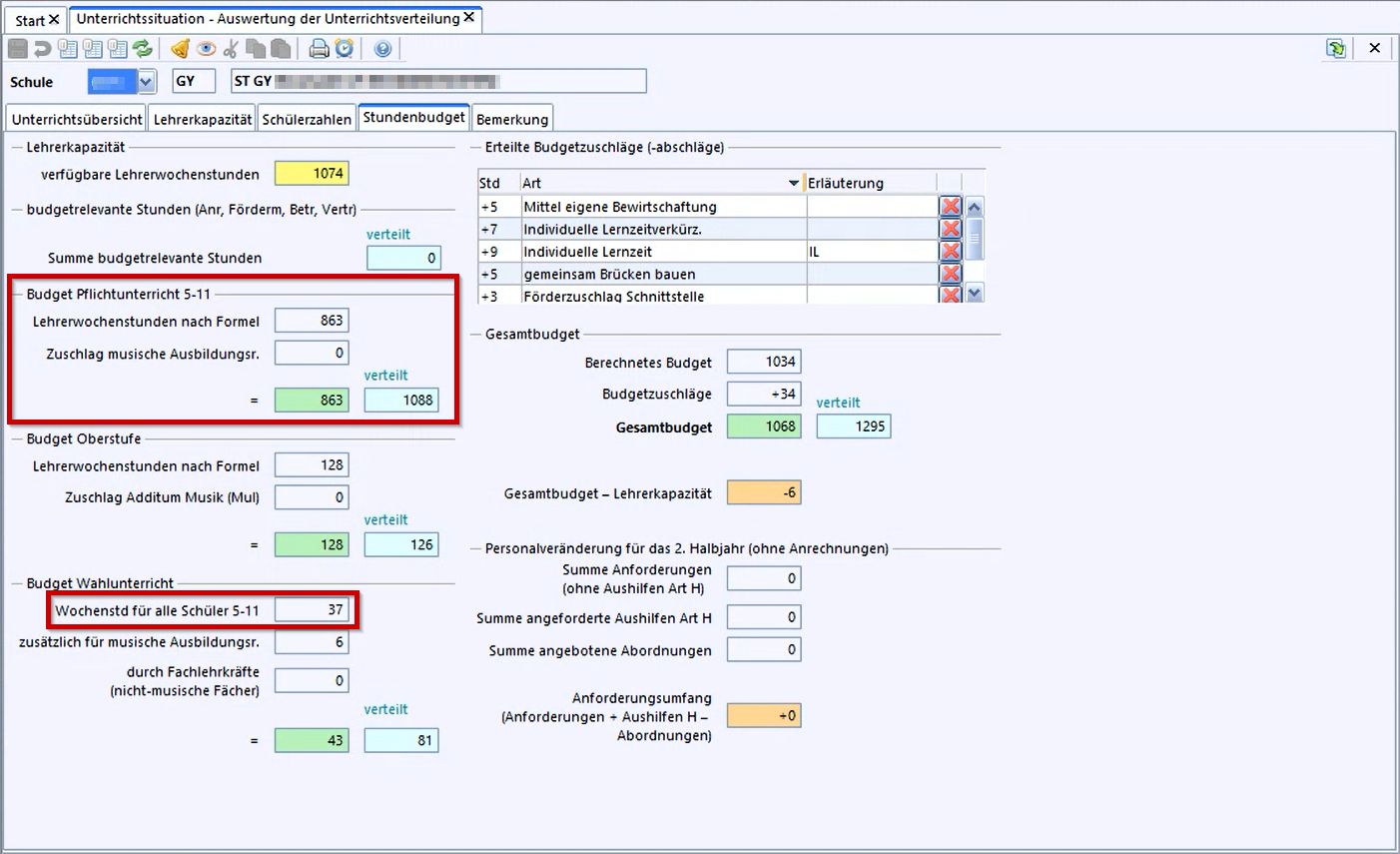Click Zuschlag Additum Musik field
Viewport: 1400px width, 854px height.
click(x=312, y=496)
